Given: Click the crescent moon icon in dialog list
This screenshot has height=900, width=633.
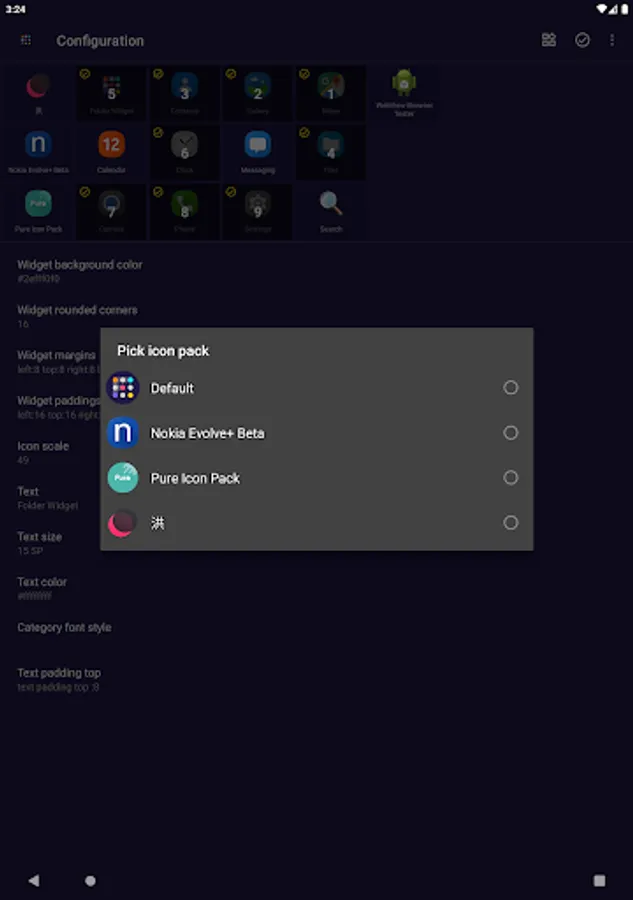Looking at the screenshot, I should 123,523.
